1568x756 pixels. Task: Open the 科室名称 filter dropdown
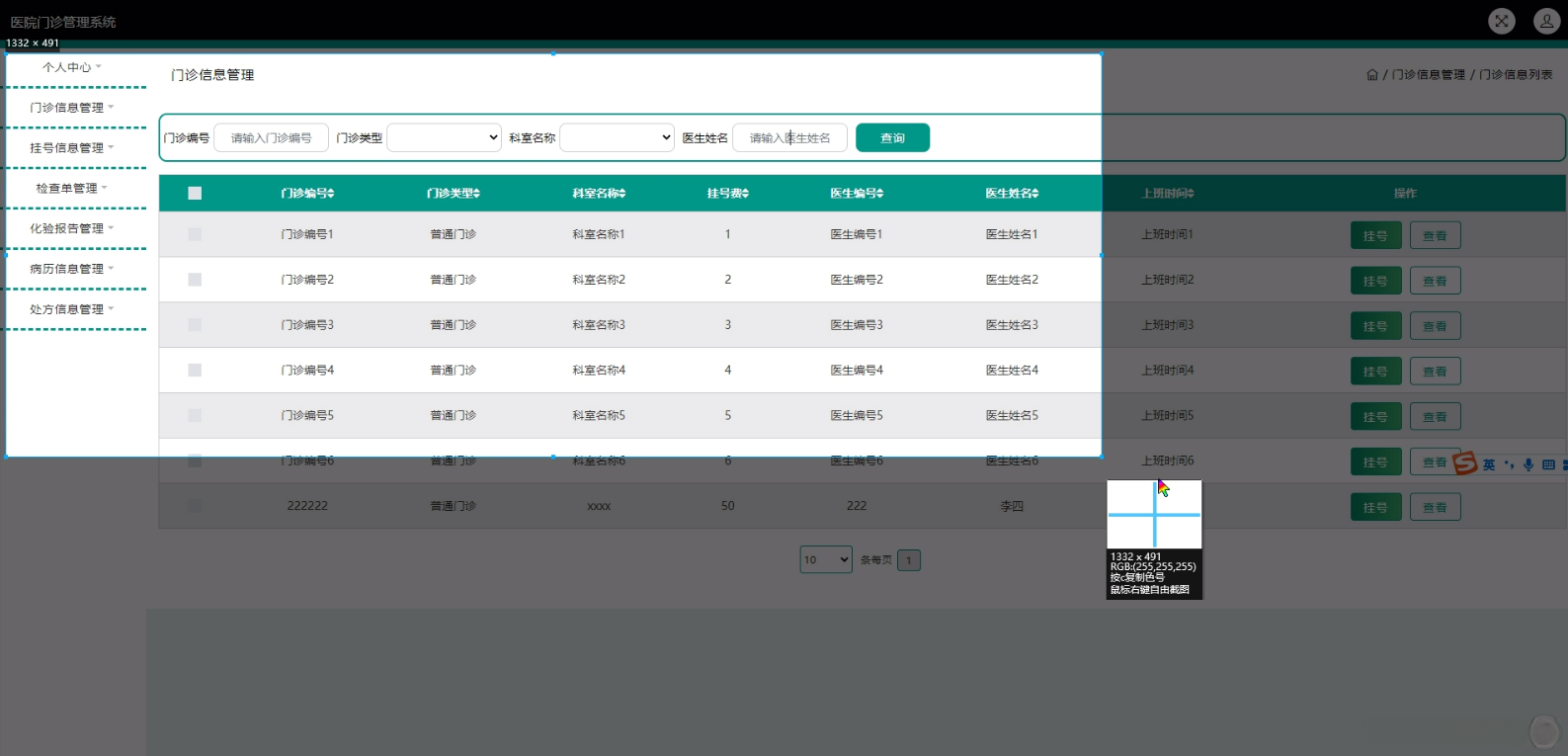618,138
